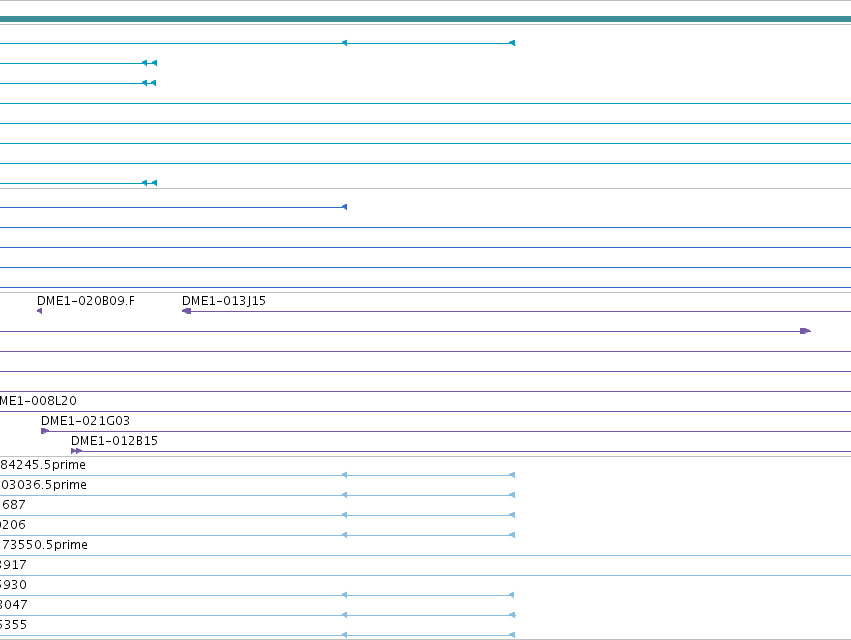
Task: Select the label ending in 355
Action: [13, 625]
